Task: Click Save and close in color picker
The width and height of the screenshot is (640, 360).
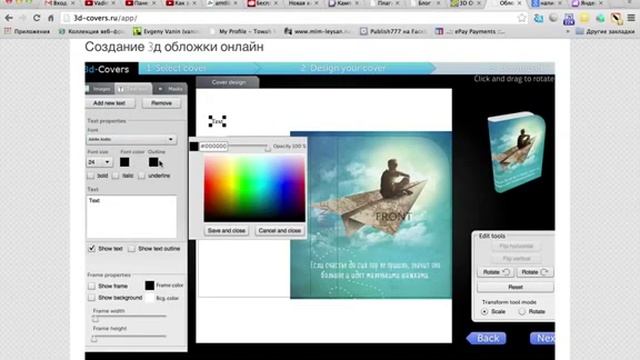Action: pyautogui.click(x=227, y=231)
